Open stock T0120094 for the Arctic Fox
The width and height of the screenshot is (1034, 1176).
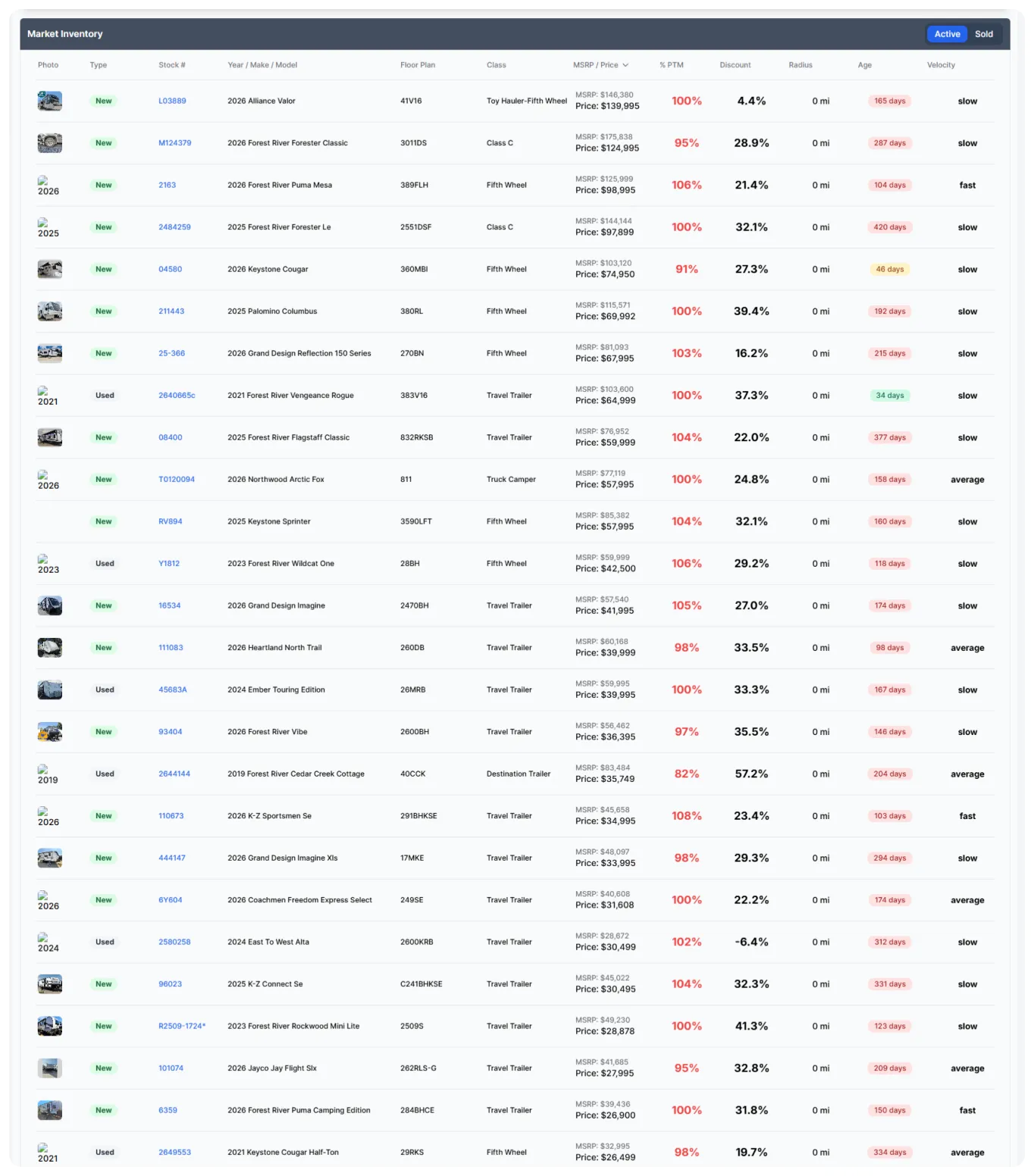point(177,479)
